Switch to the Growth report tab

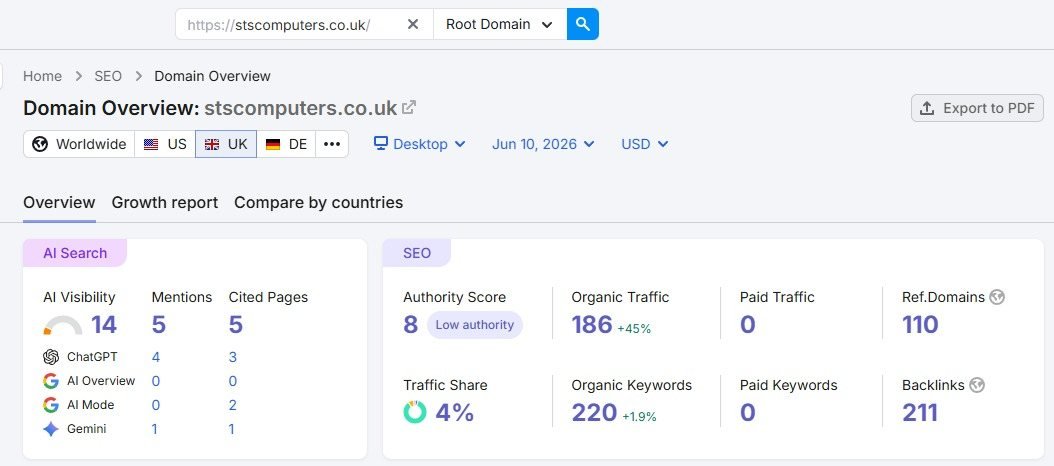click(165, 202)
